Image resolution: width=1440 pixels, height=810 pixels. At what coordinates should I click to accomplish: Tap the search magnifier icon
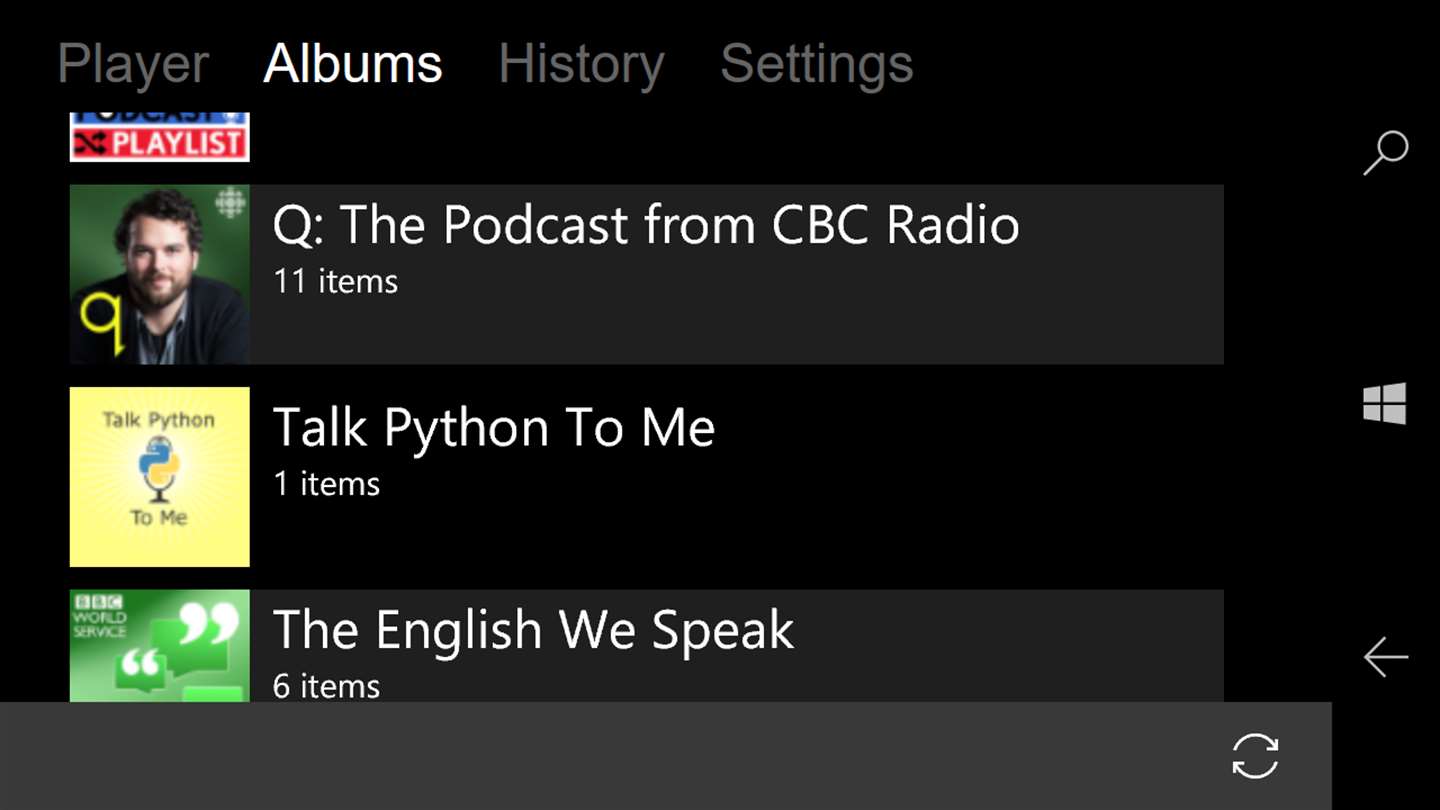coord(1385,153)
